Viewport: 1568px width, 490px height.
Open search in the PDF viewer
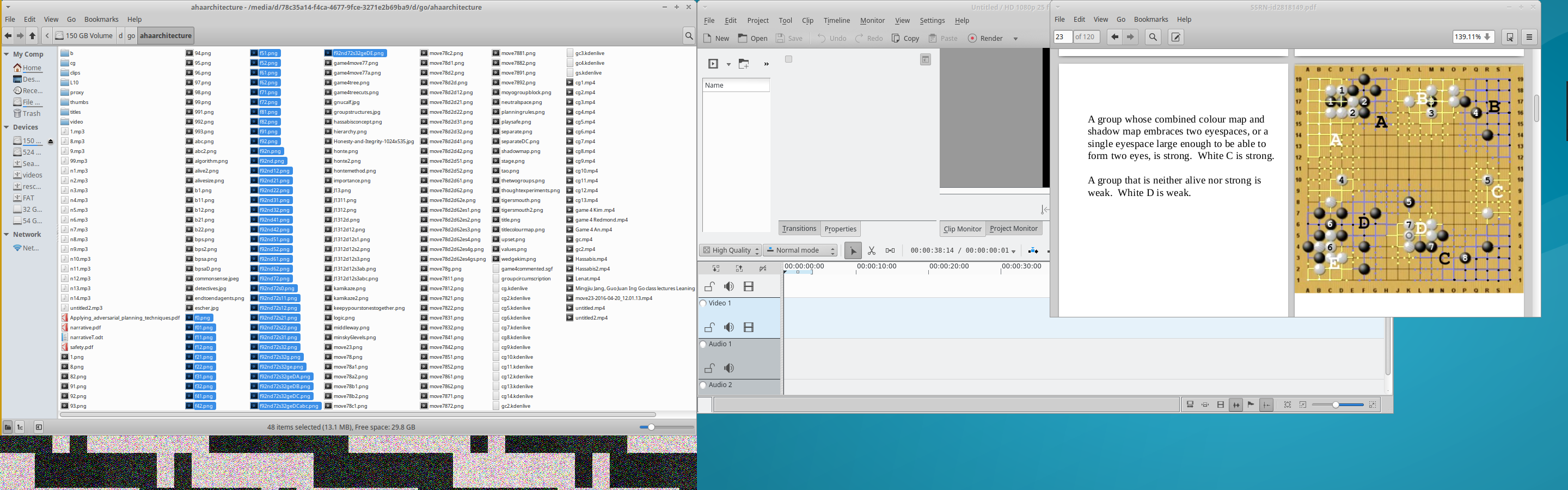tap(1153, 37)
